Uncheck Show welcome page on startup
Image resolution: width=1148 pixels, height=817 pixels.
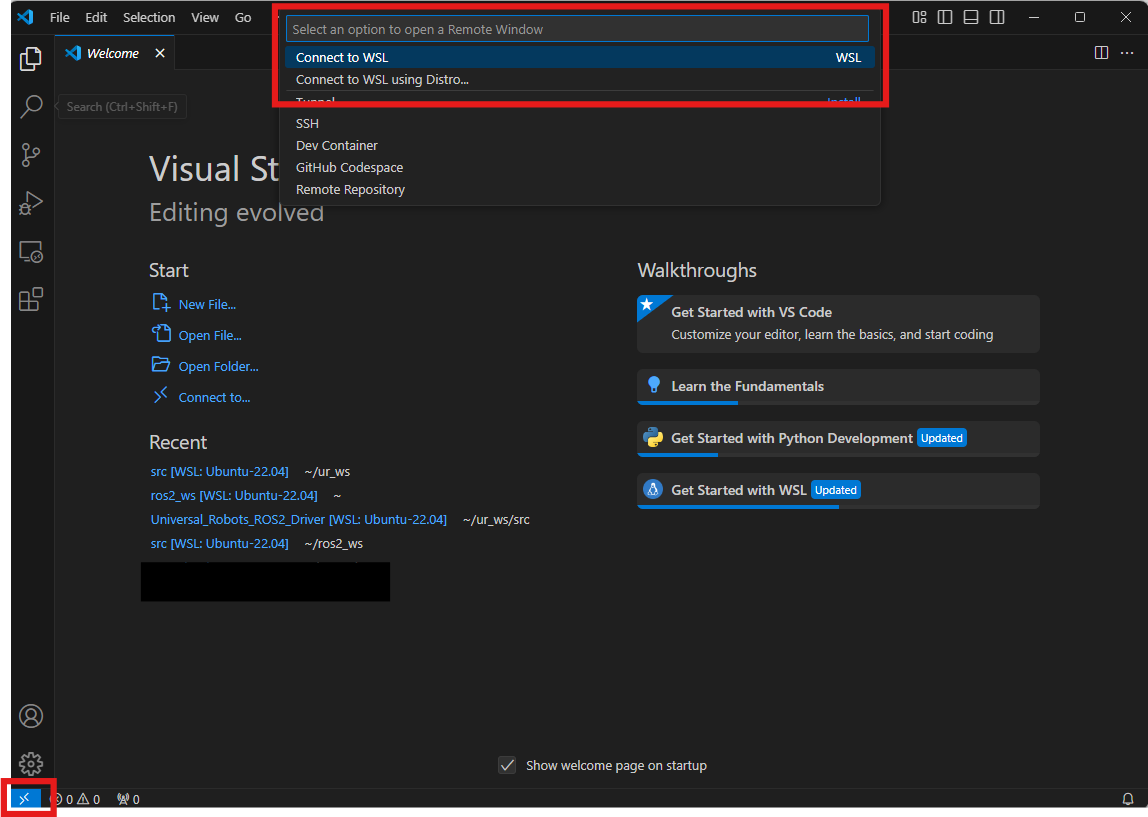click(x=507, y=766)
